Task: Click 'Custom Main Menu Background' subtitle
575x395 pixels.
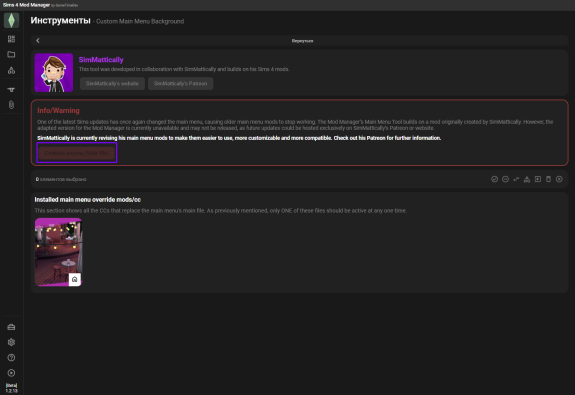Action: [140, 21]
